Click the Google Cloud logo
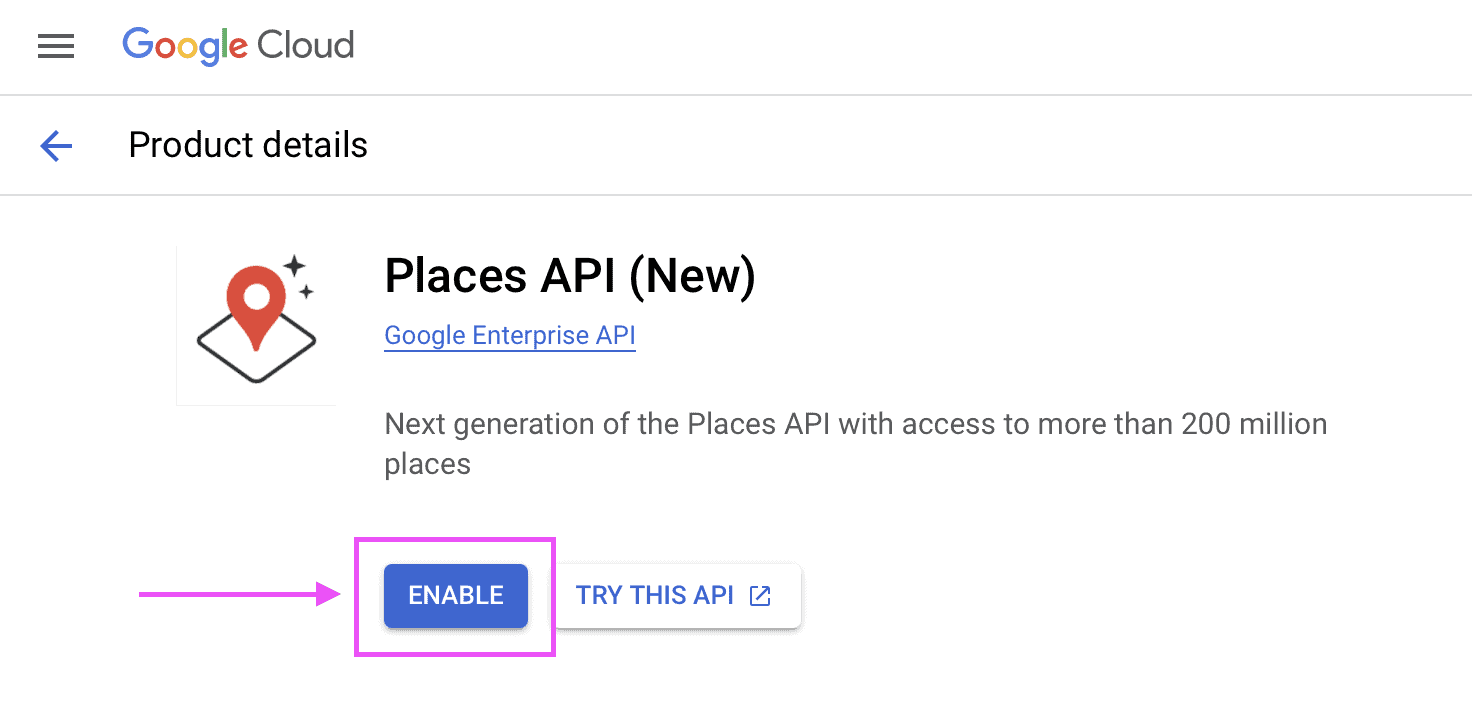The image size is (1472, 720). [x=238, y=46]
